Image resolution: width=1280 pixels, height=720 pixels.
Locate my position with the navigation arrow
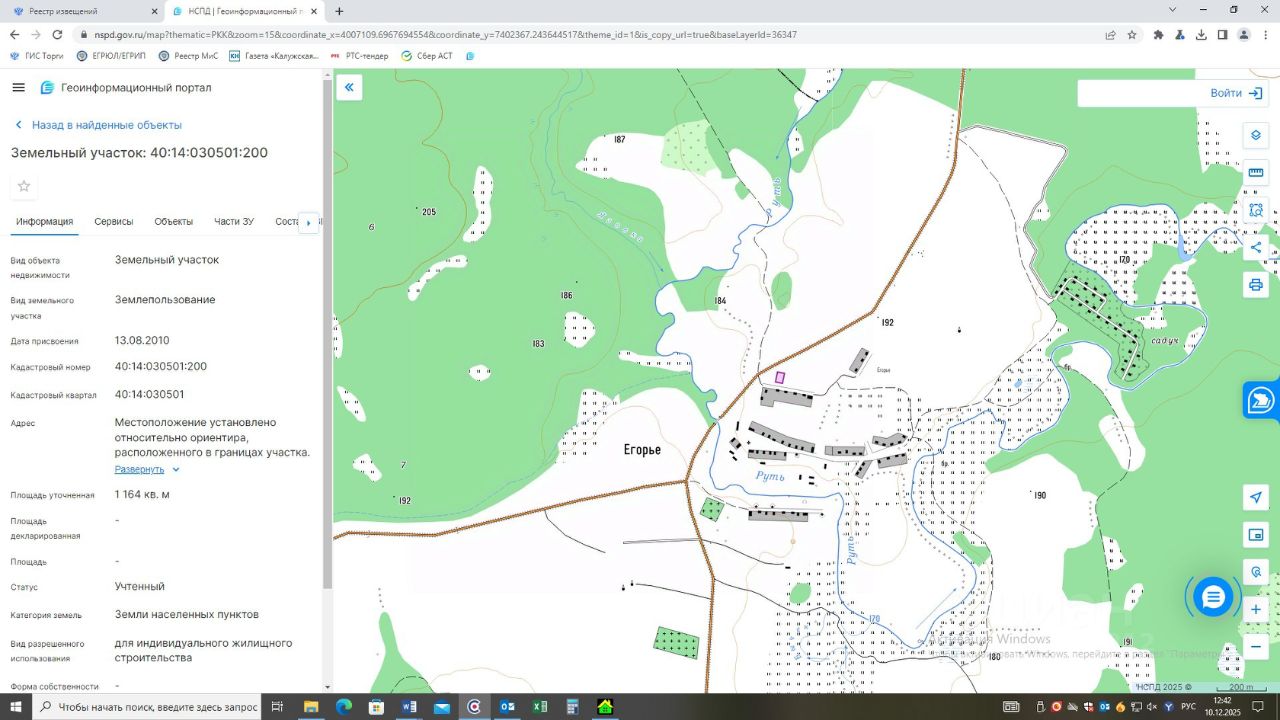[x=1256, y=498]
